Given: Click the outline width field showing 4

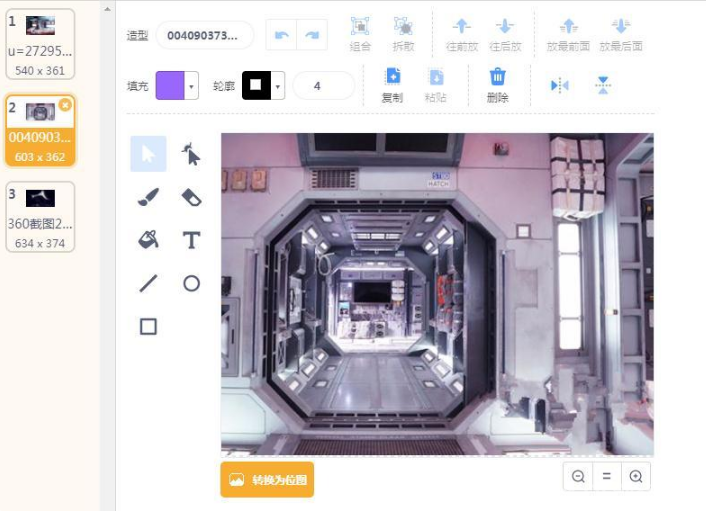Looking at the screenshot, I should [323, 86].
